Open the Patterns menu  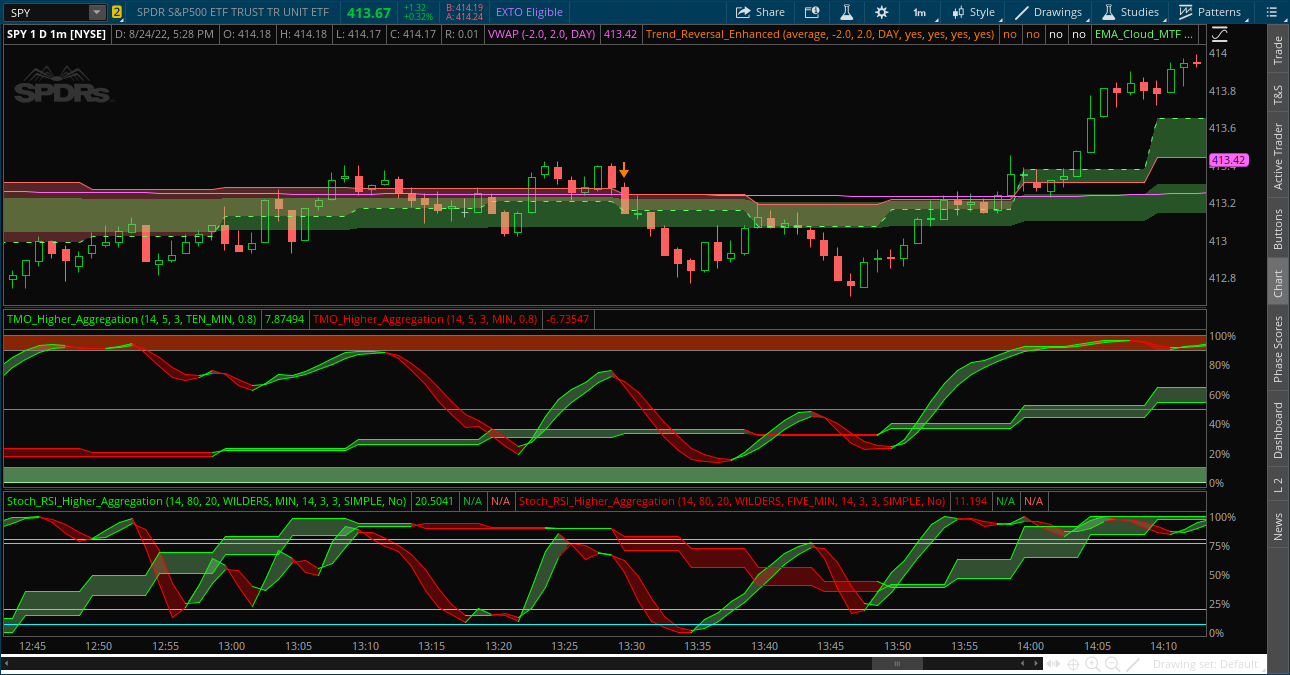1210,12
